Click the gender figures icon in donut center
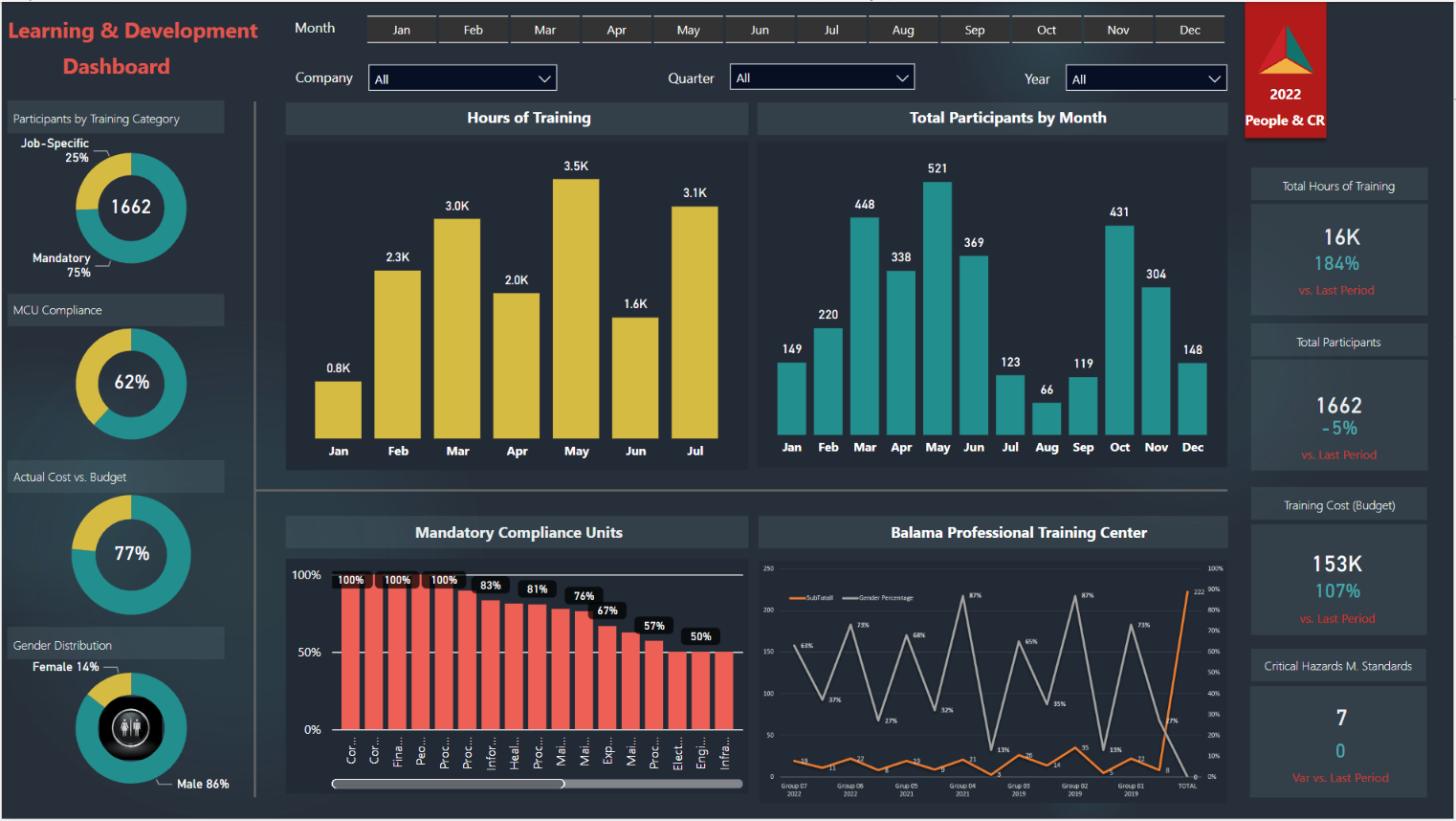 (x=131, y=729)
